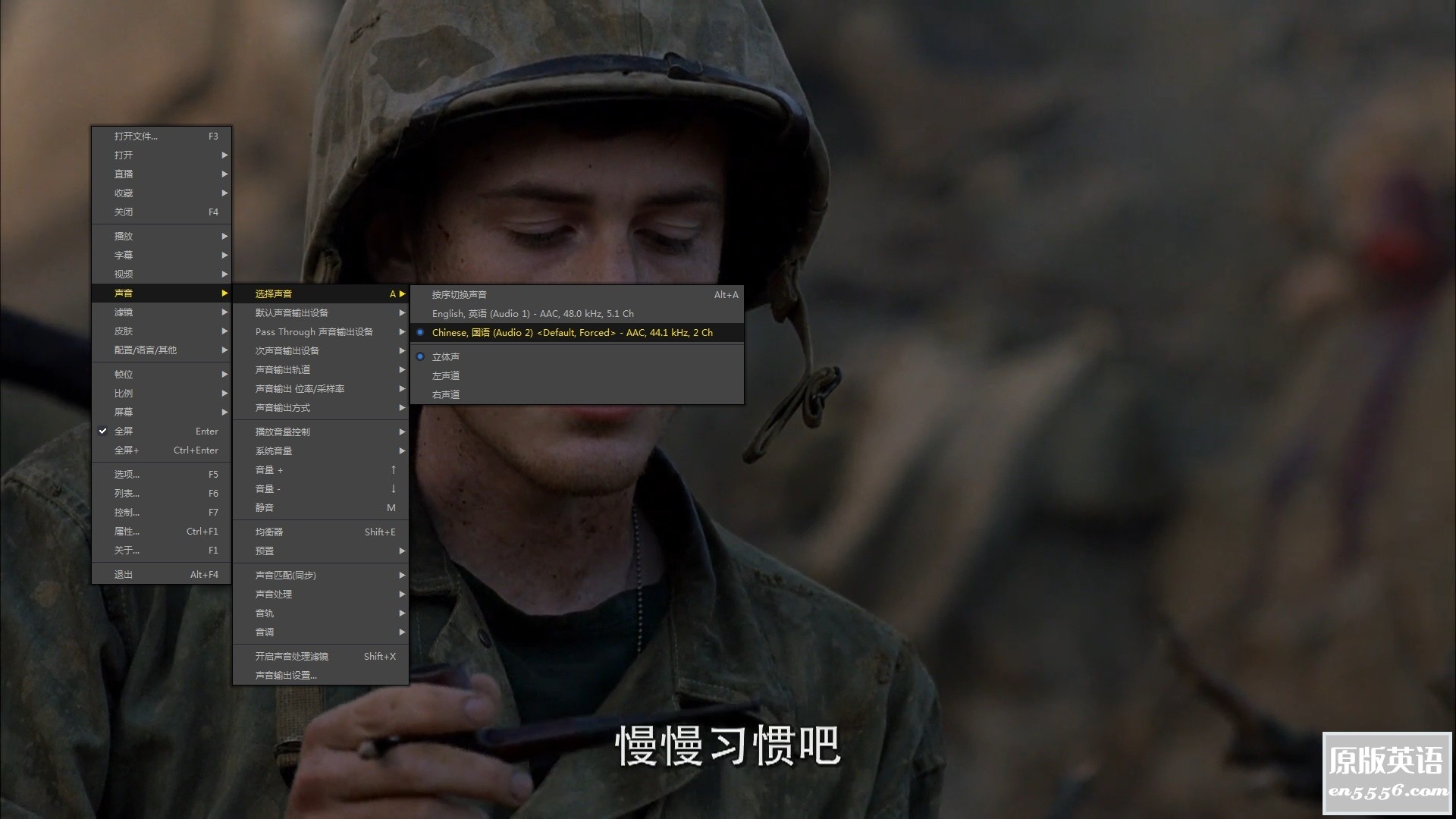The width and height of the screenshot is (1456, 819).
Task: Click 按序切换声音 entry
Action: (577, 294)
